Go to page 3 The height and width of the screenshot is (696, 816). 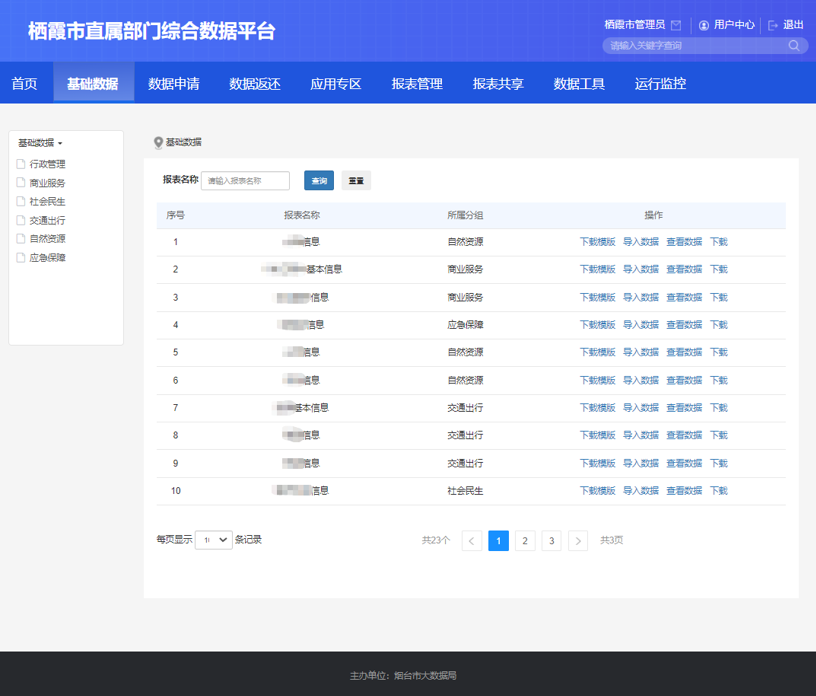[551, 540]
